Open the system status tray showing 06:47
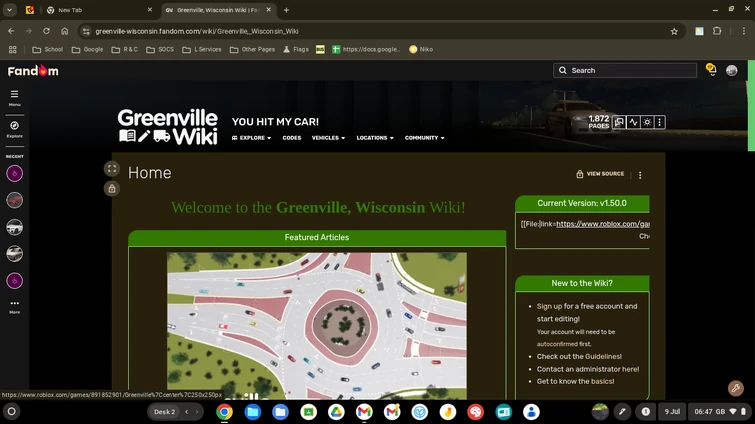Image resolution: width=755 pixels, height=424 pixels. coord(719,411)
